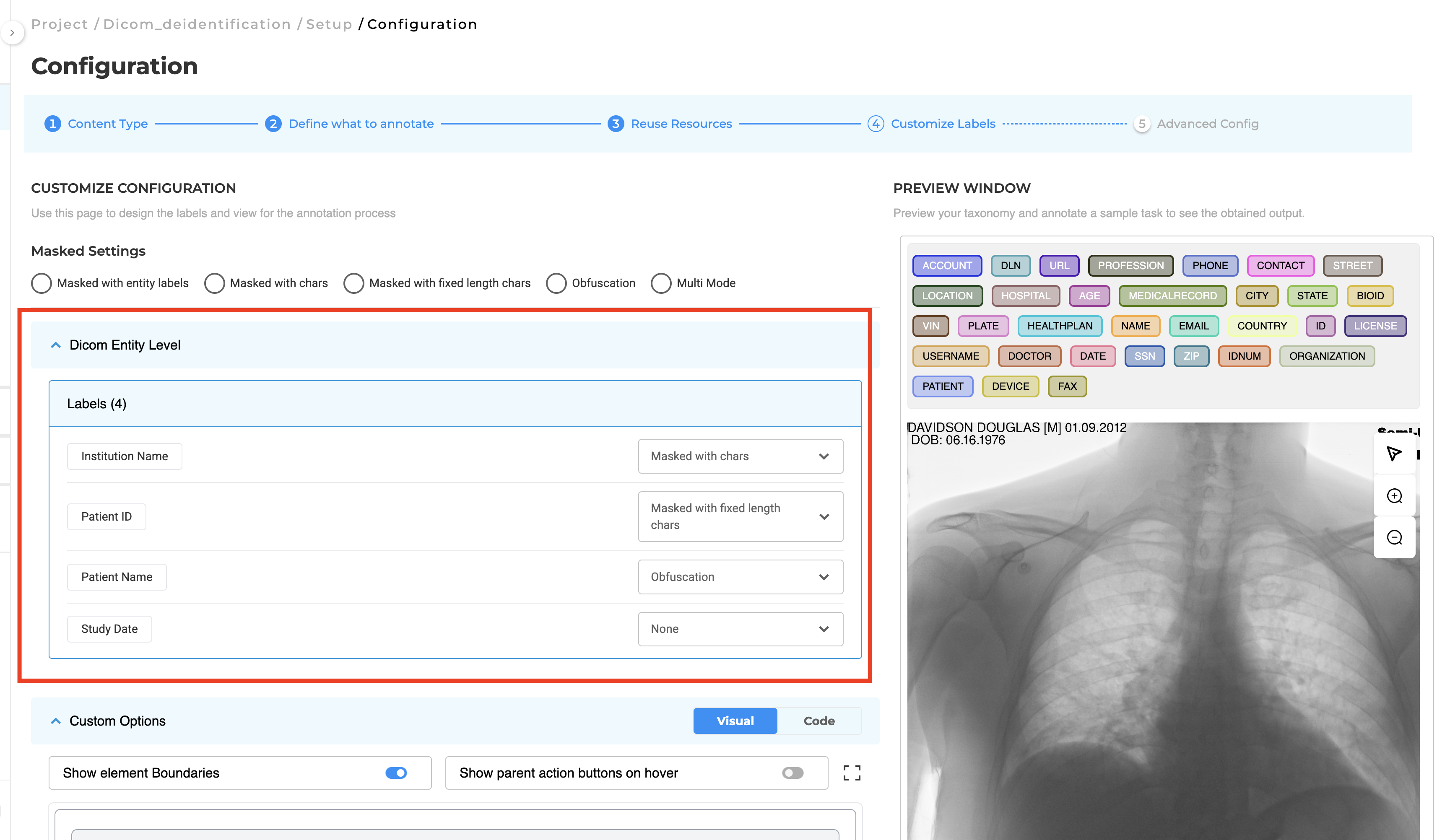Select the HEALTHPLAN label tag
The image size is (1450, 840).
tap(1059, 326)
